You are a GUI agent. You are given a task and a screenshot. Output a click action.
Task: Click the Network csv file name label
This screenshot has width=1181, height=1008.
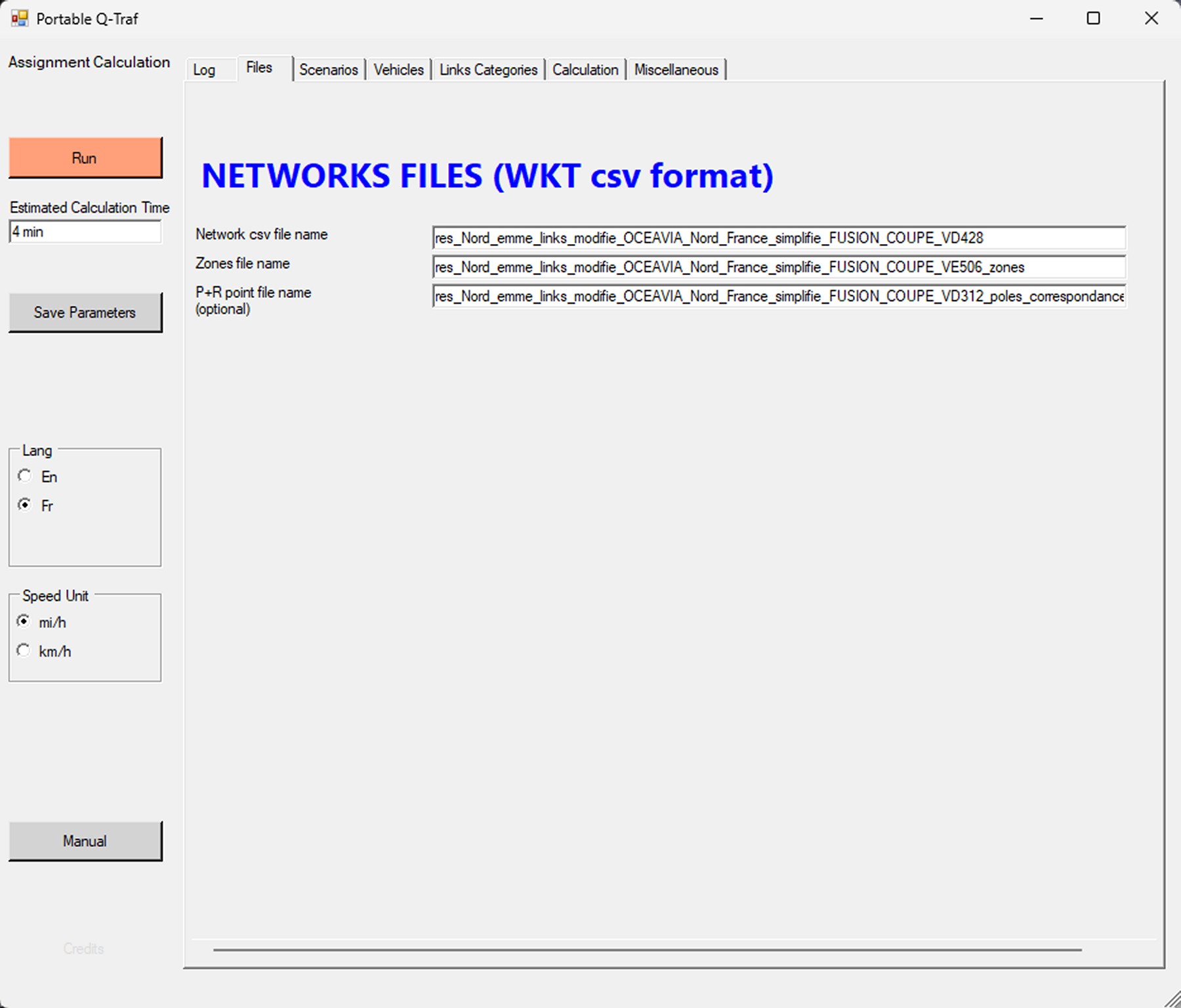point(261,234)
